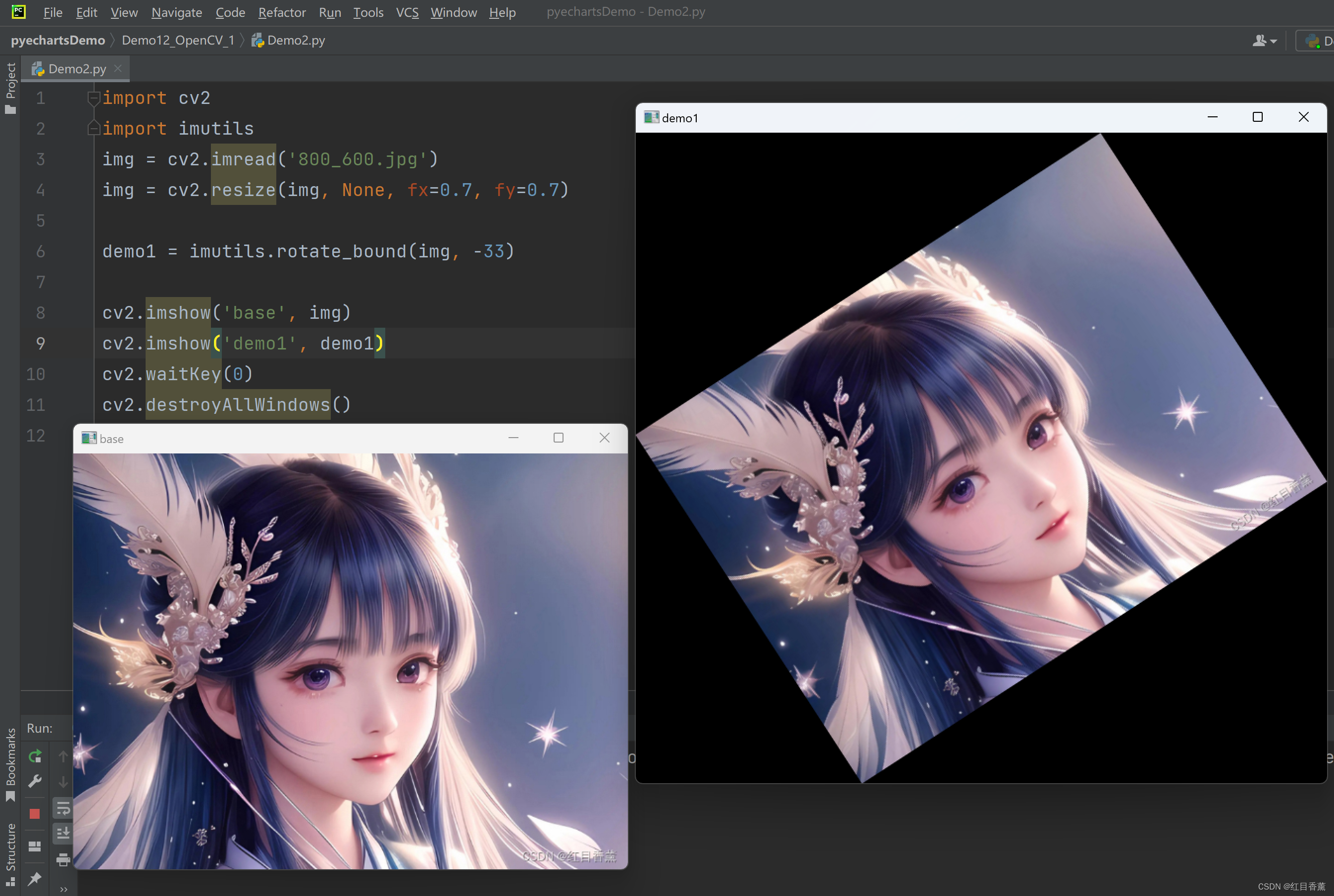The height and width of the screenshot is (896, 1334).
Task: Open the Tools menu
Action: tap(368, 12)
